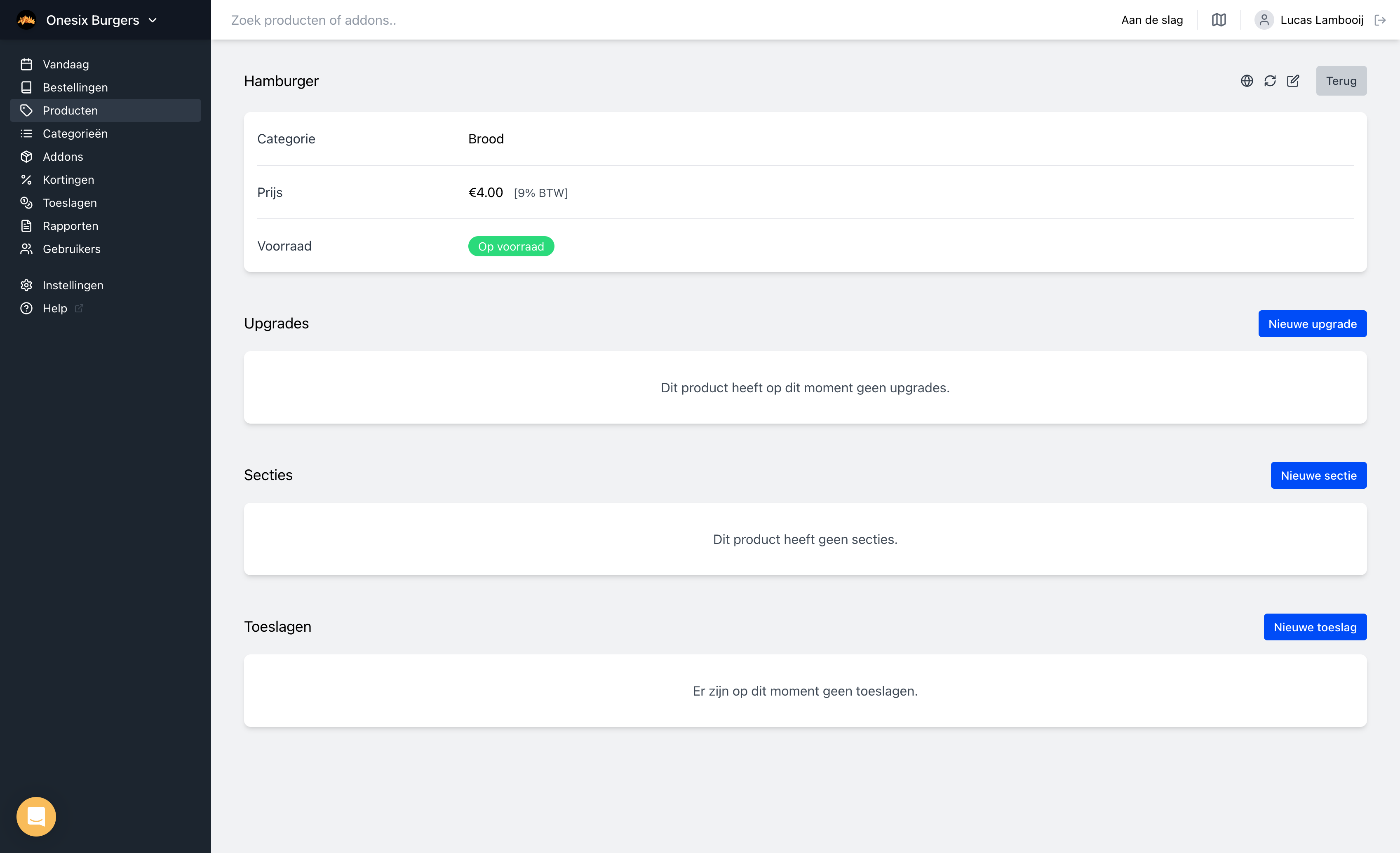Click the Brood category value
Viewport: 1400px width, 853px height.
486,139
